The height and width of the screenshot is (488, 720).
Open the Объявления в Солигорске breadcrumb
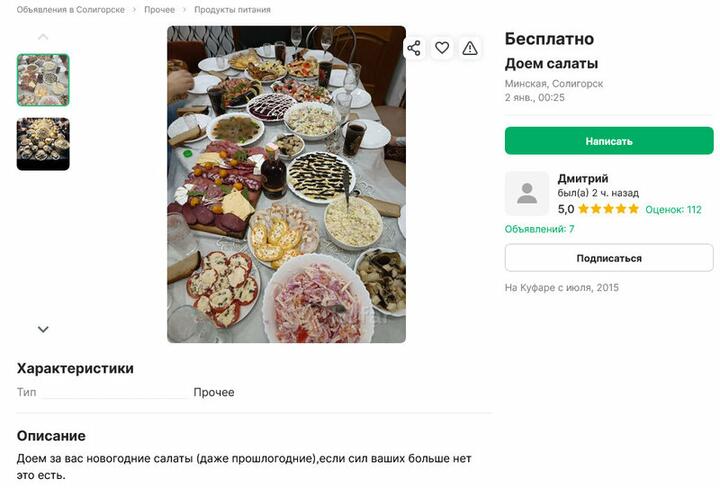[x=71, y=10]
